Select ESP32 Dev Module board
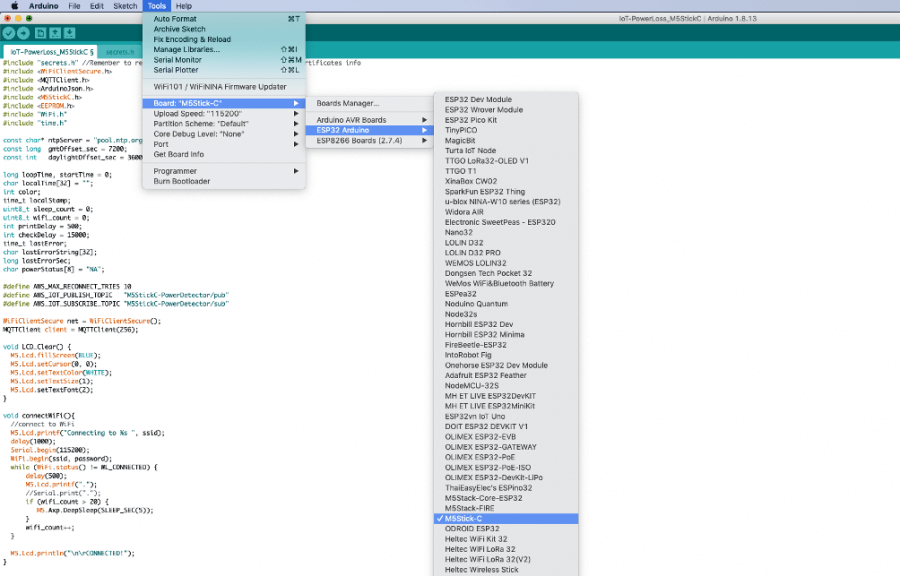This screenshot has height=576, width=900. (x=506, y=99)
